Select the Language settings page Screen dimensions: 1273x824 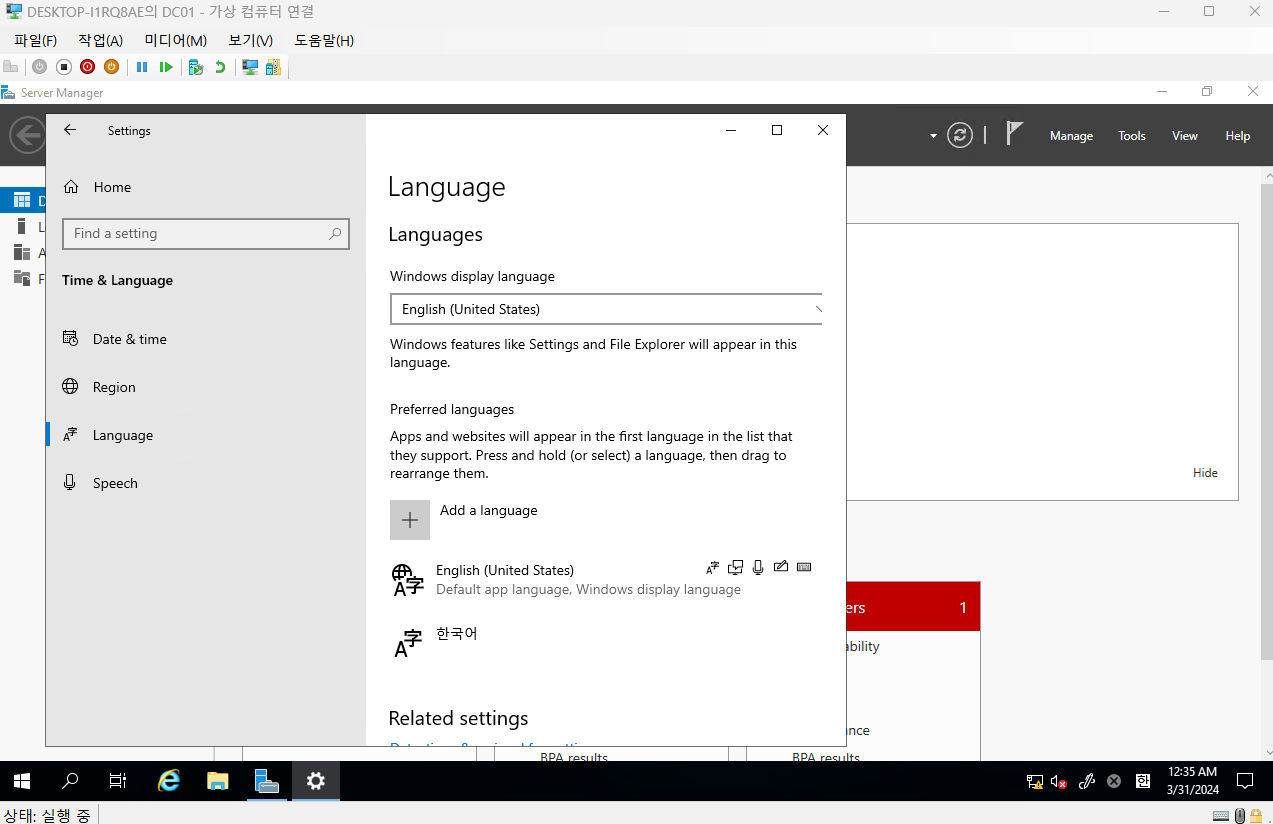point(123,435)
